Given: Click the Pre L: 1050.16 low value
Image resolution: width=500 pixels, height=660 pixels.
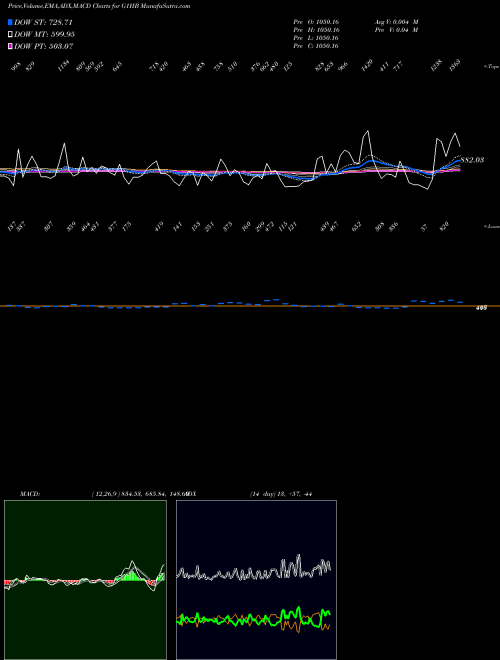Looking at the screenshot, I should pos(316,38).
